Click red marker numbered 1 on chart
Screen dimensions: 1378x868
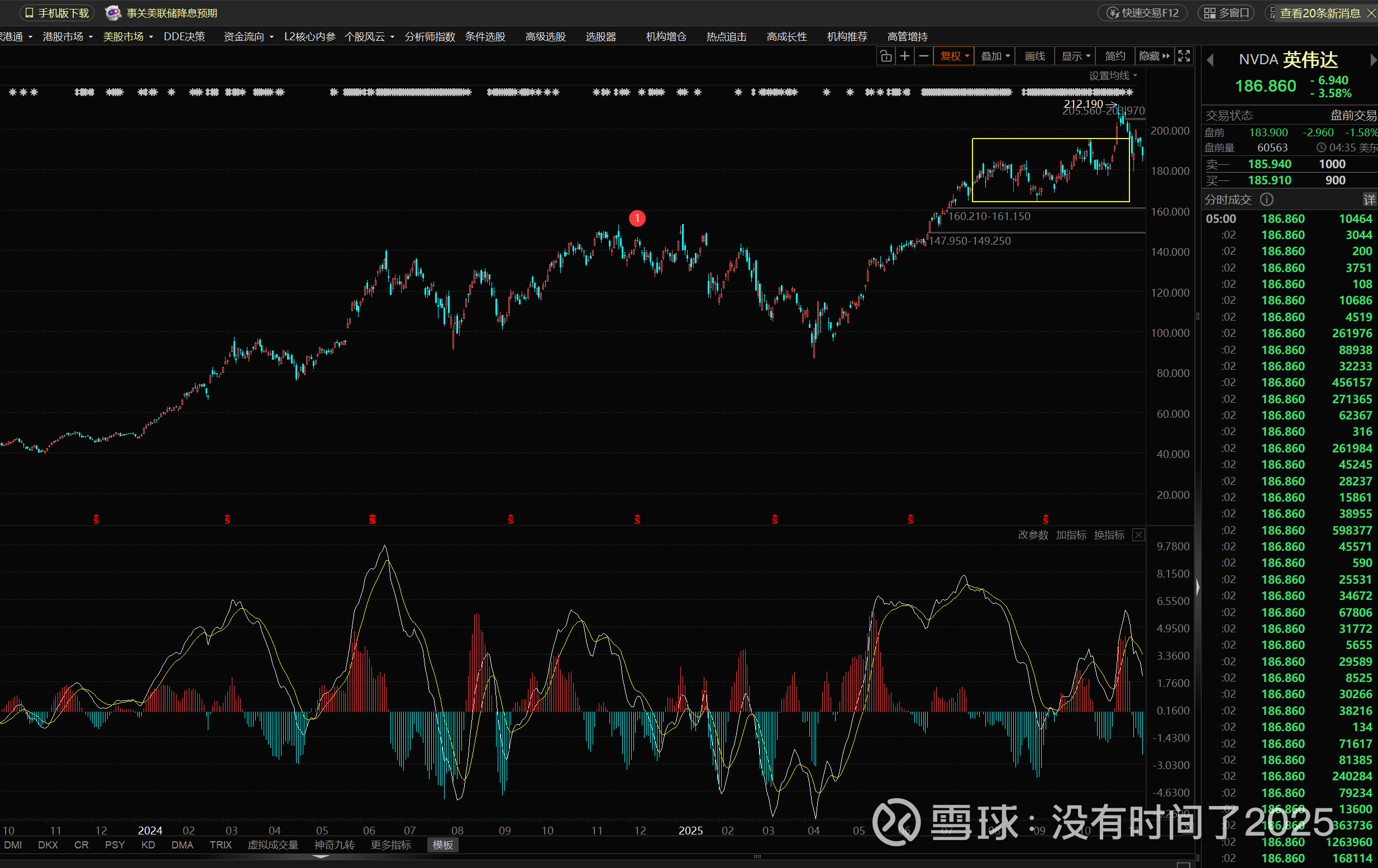click(x=637, y=218)
